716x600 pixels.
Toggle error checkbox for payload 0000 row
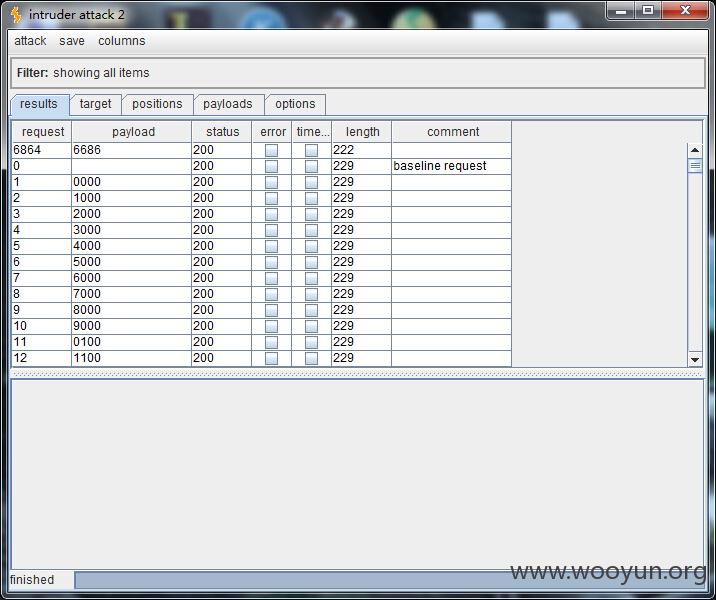click(272, 182)
